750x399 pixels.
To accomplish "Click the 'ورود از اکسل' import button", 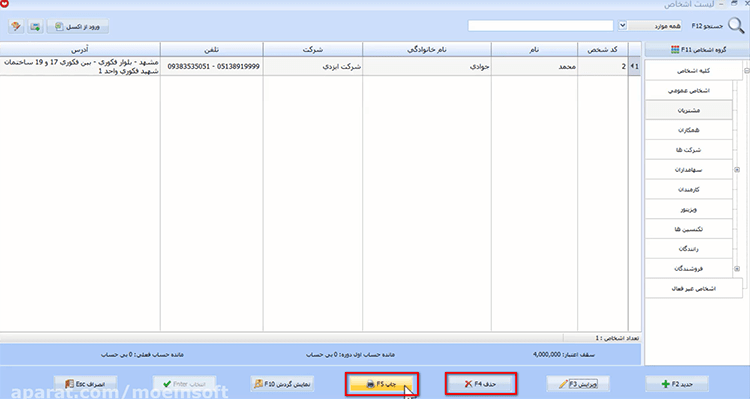I will (77, 26).
